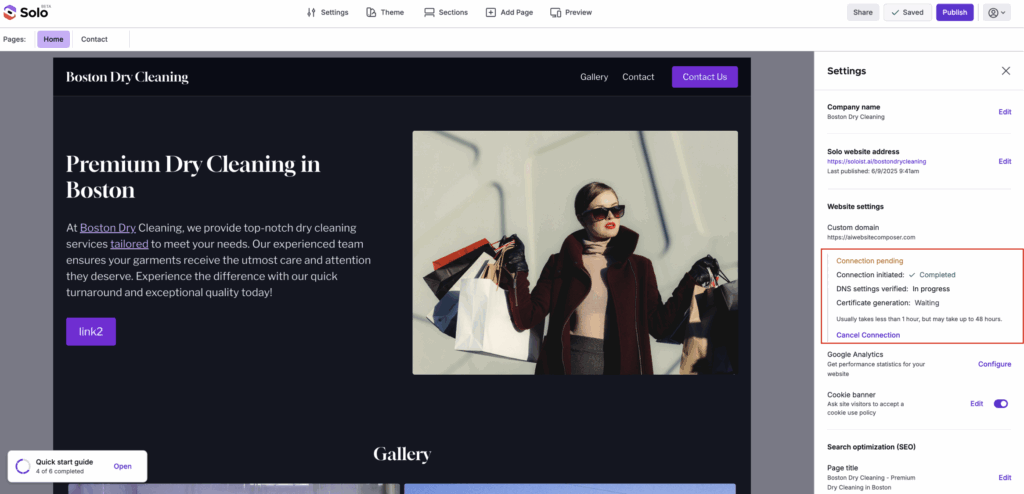Open the soloist.ai website address link
Screen dimensions: 1024x494
[x=876, y=161]
